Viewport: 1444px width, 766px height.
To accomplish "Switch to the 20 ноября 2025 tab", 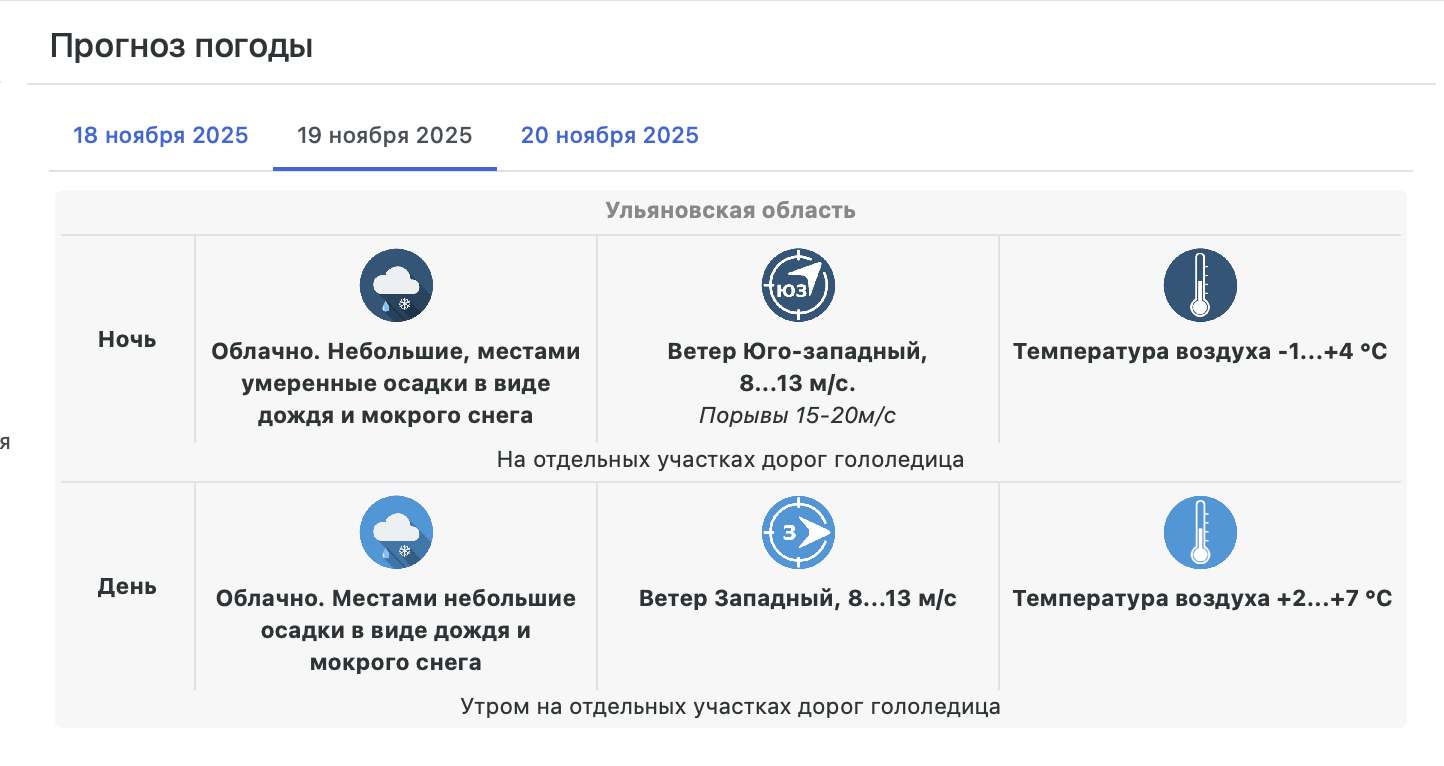I will click(609, 136).
